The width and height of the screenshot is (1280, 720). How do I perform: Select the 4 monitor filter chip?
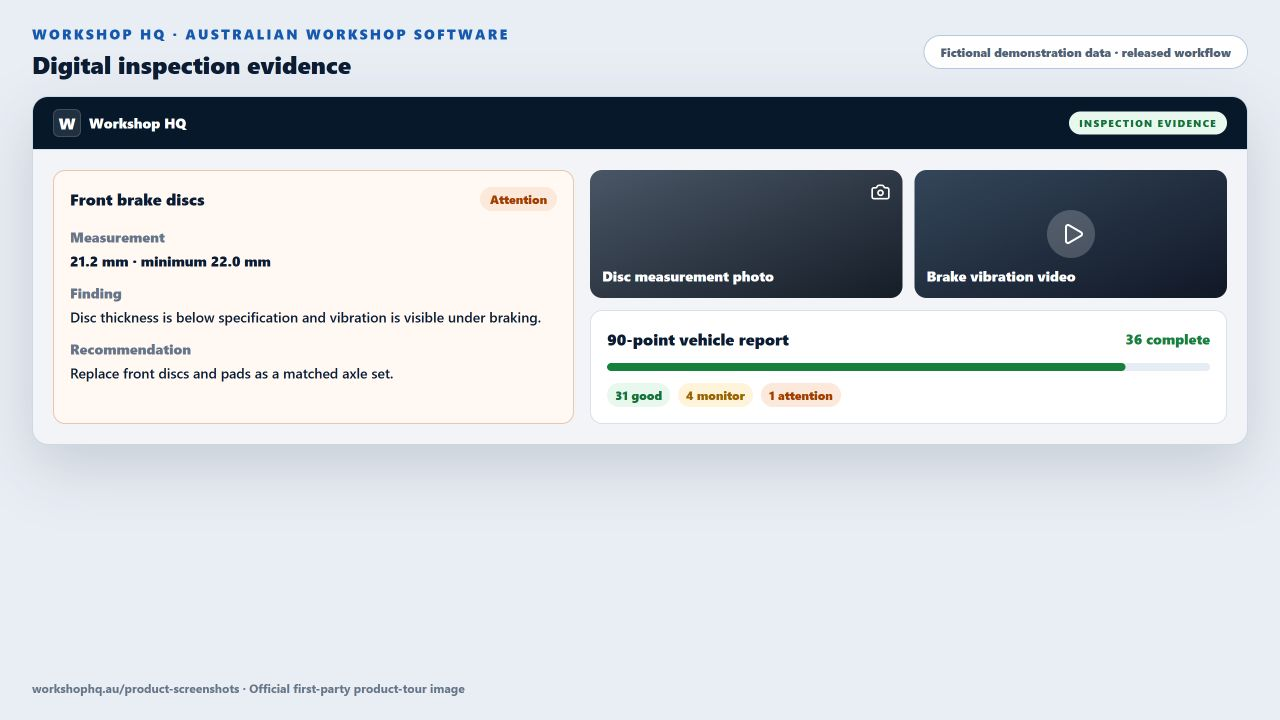click(x=715, y=396)
